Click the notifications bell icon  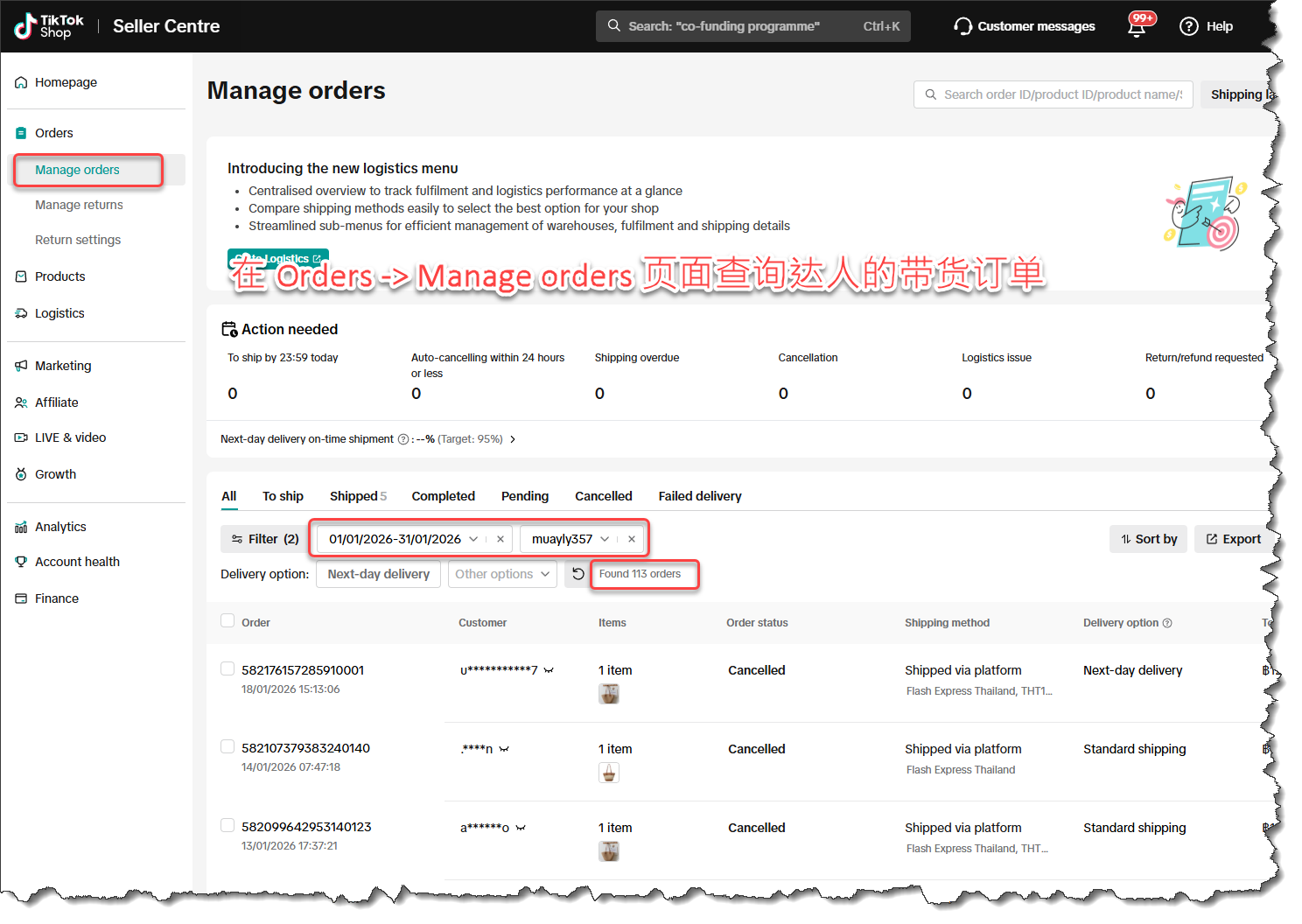coord(1137,27)
